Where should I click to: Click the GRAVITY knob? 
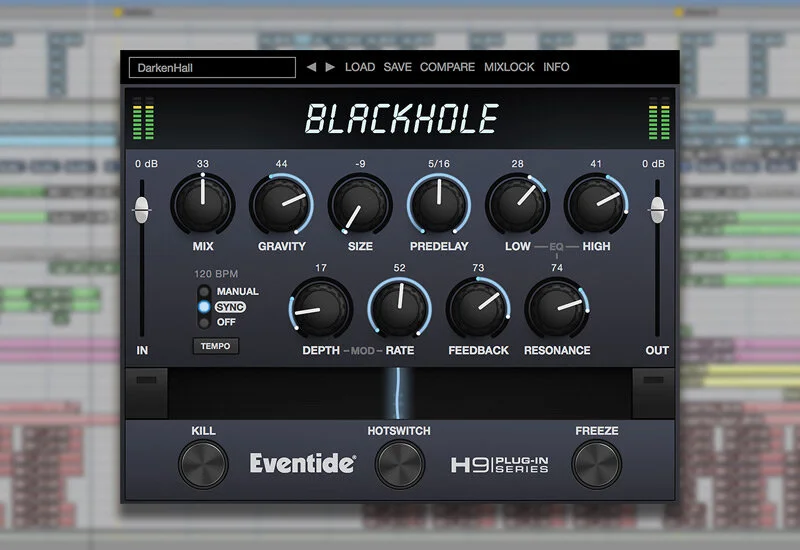pos(281,204)
